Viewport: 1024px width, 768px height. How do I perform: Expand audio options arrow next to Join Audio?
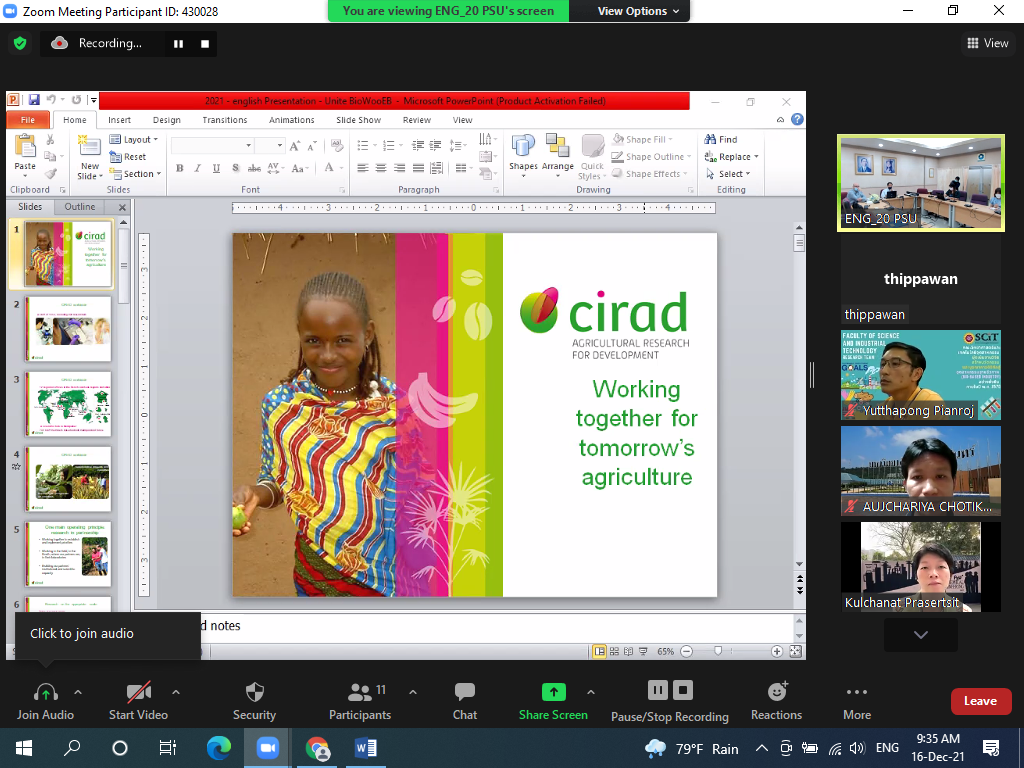[78, 692]
